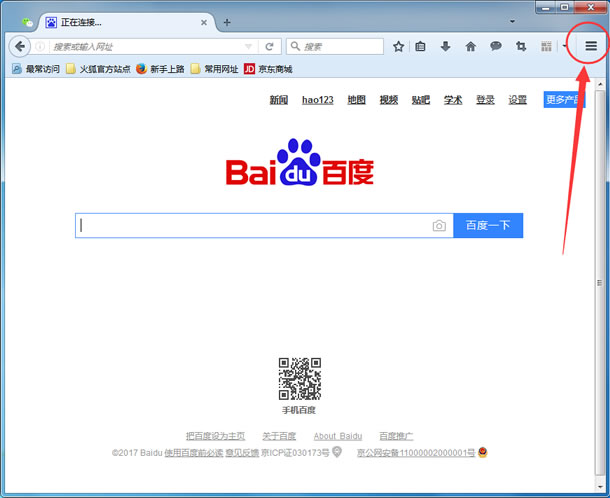
Task: Open the chat bubble toolbar icon
Action: 496,46
